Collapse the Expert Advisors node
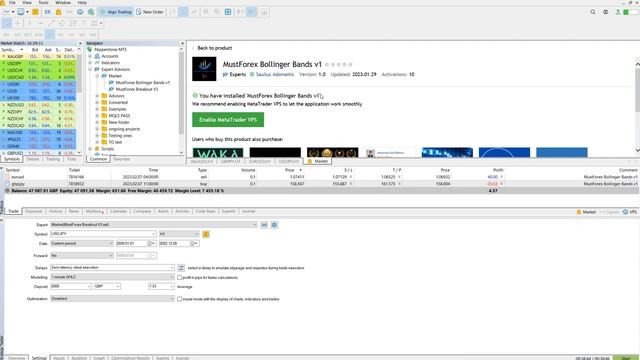Screen dimensions: 640x360 90,69
